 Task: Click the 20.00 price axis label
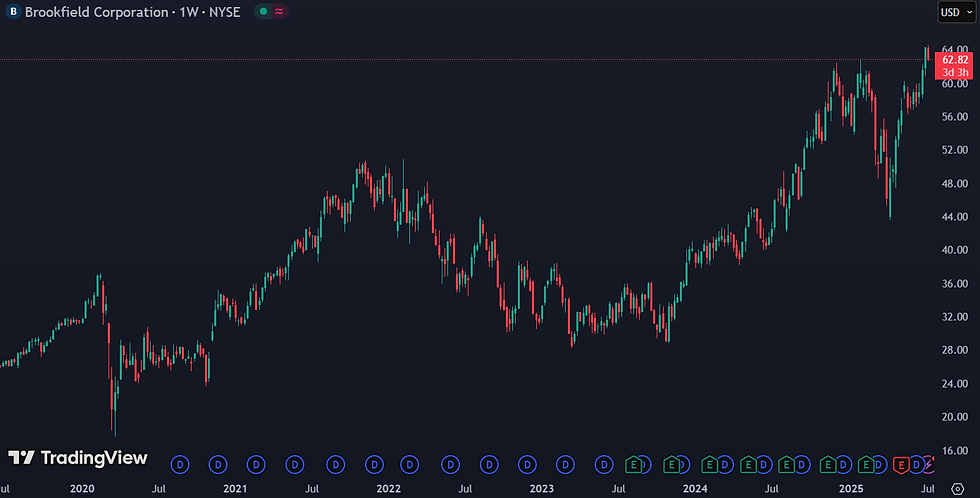click(954, 417)
